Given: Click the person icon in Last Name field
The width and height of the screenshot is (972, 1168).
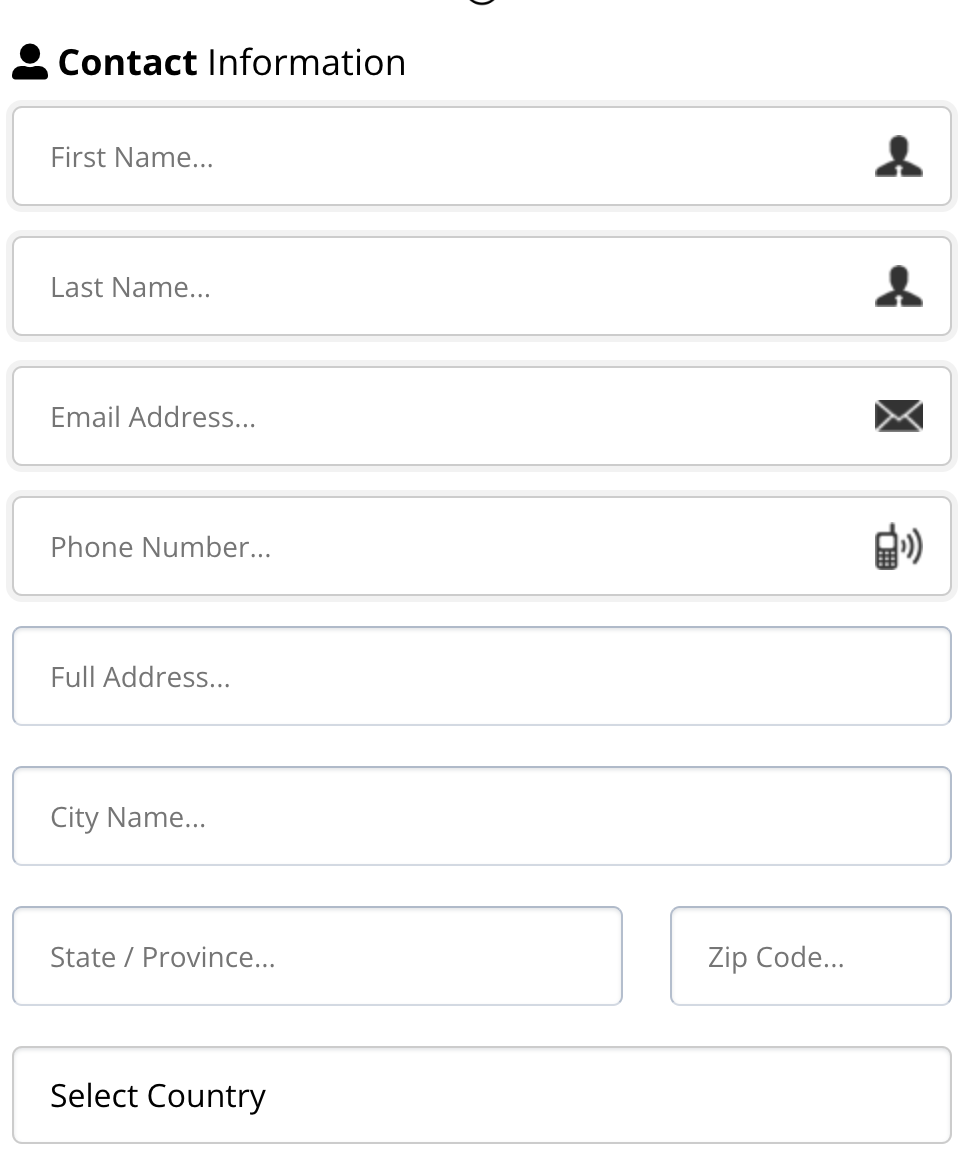Looking at the screenshot, I should (898, 287).
